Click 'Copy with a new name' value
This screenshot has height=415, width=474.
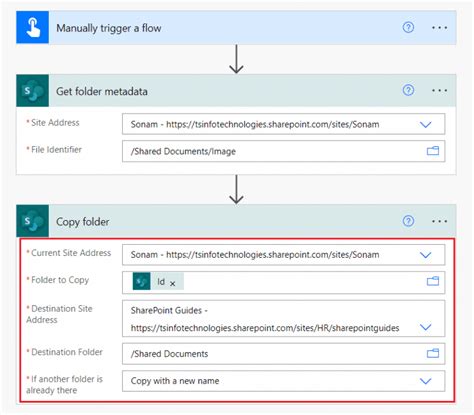(x=175, y=381)
